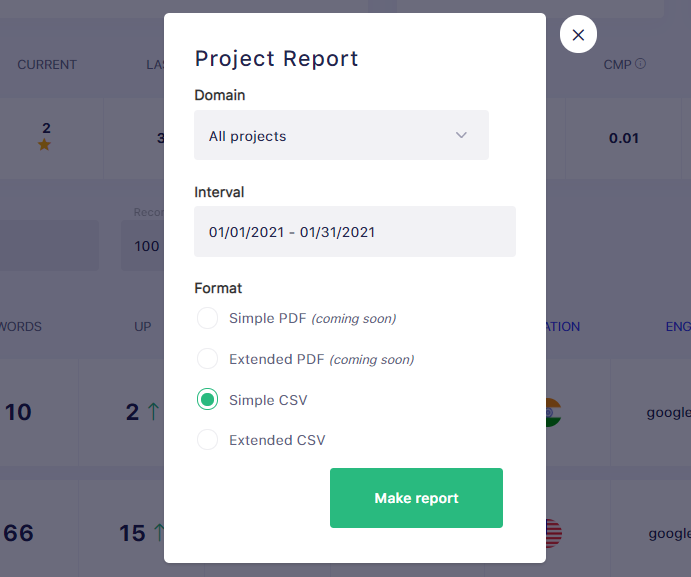Close the Project Report dialog
Screen dimensions: 691x577
point(578,35)
